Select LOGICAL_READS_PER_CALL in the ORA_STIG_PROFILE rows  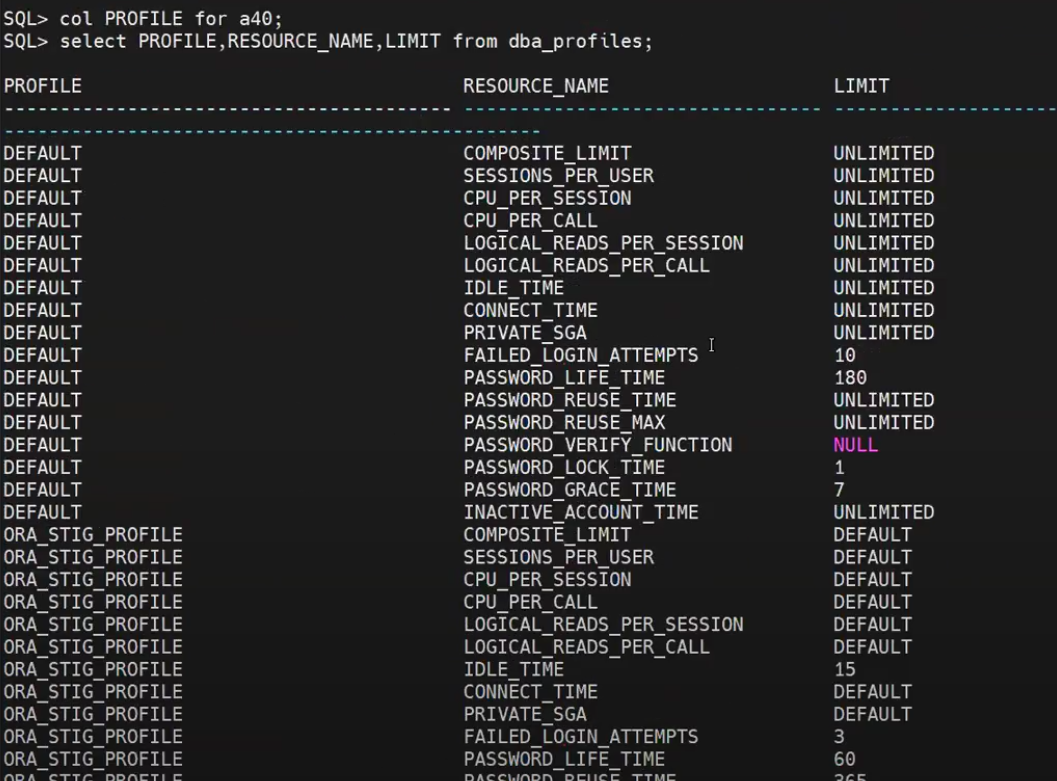click(x=586, y=647)
